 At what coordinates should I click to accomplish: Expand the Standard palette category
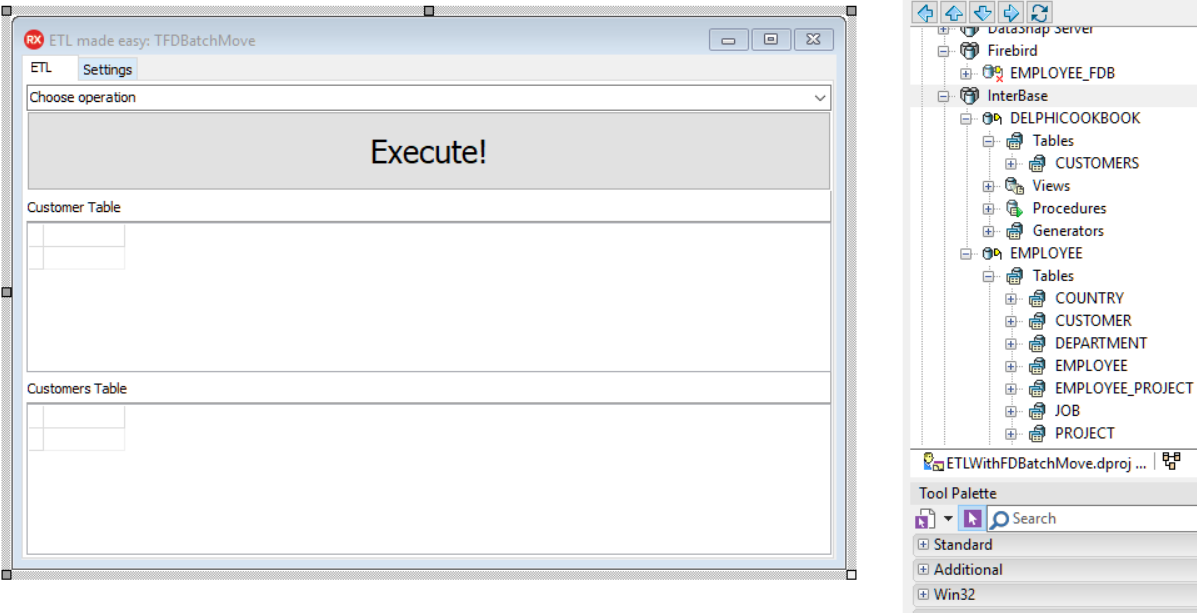coord(924,544)
